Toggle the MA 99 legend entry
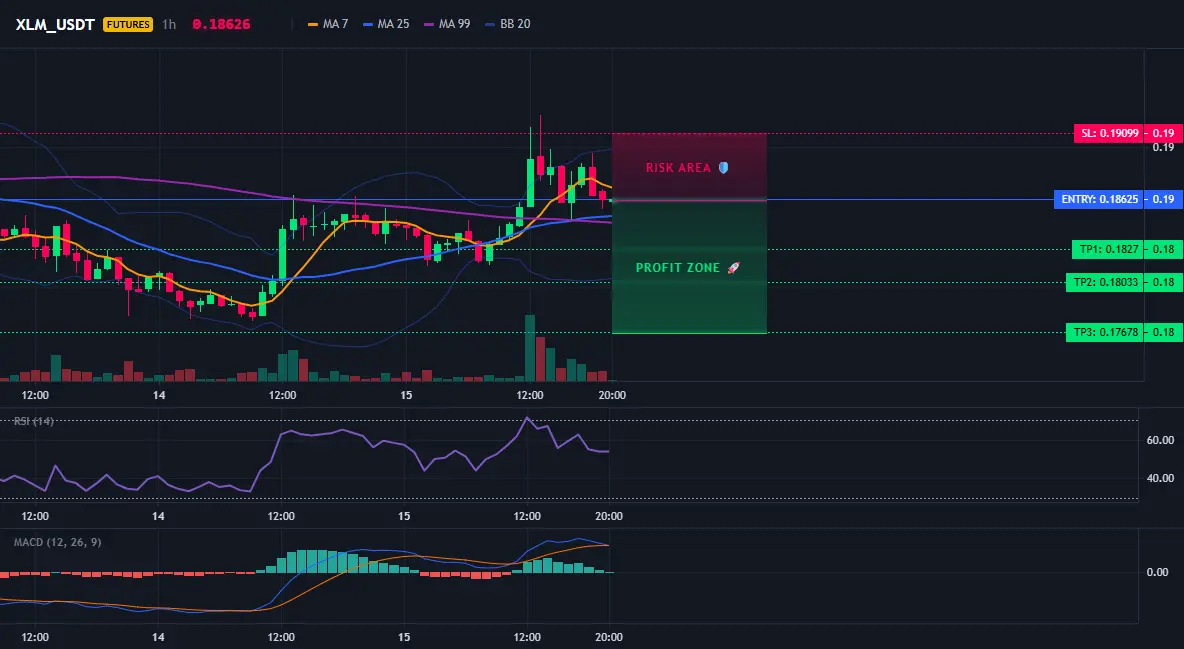Screen dimensions: 1184x649 (447, 24)
